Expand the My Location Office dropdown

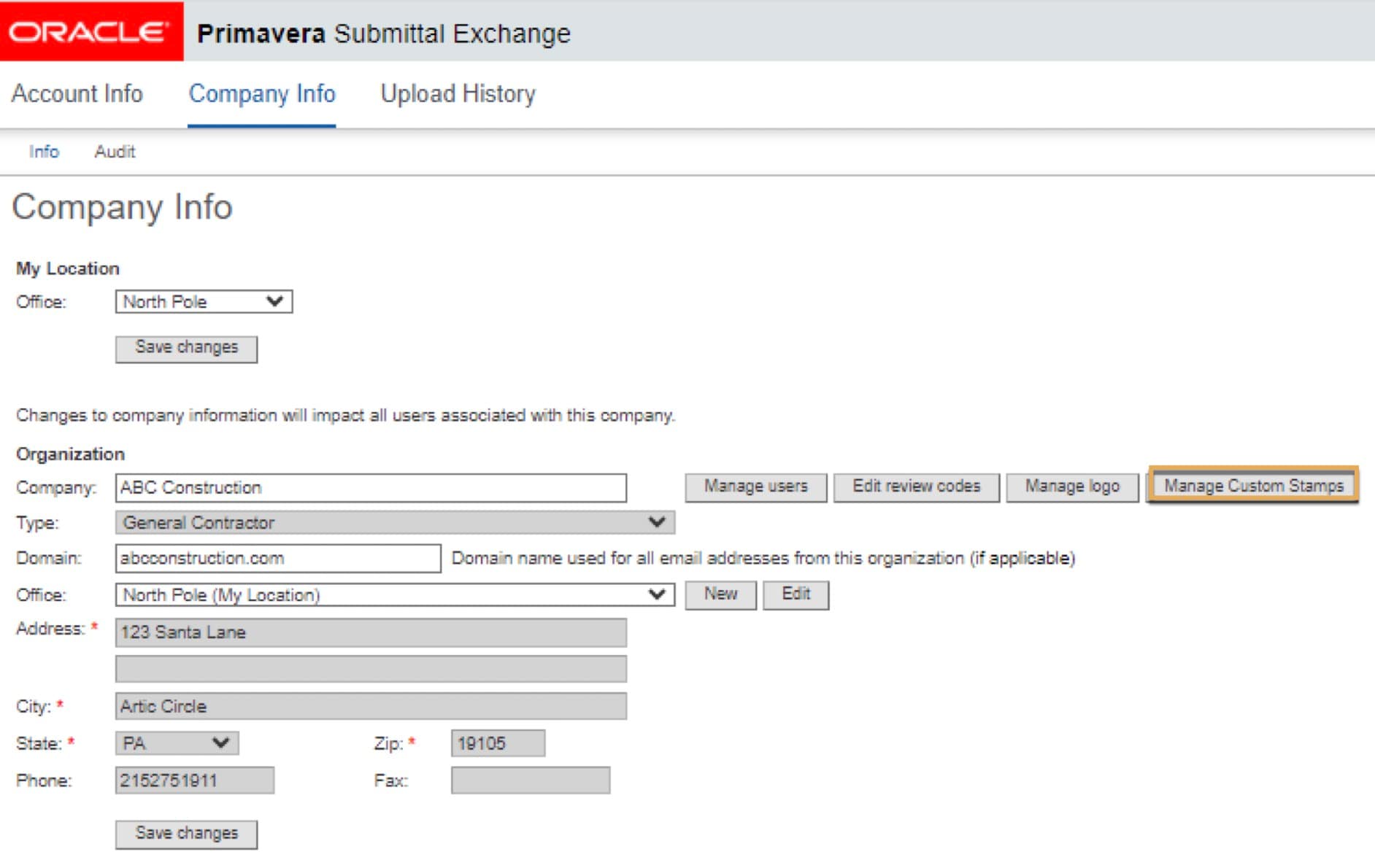click(x=204, y=302)
